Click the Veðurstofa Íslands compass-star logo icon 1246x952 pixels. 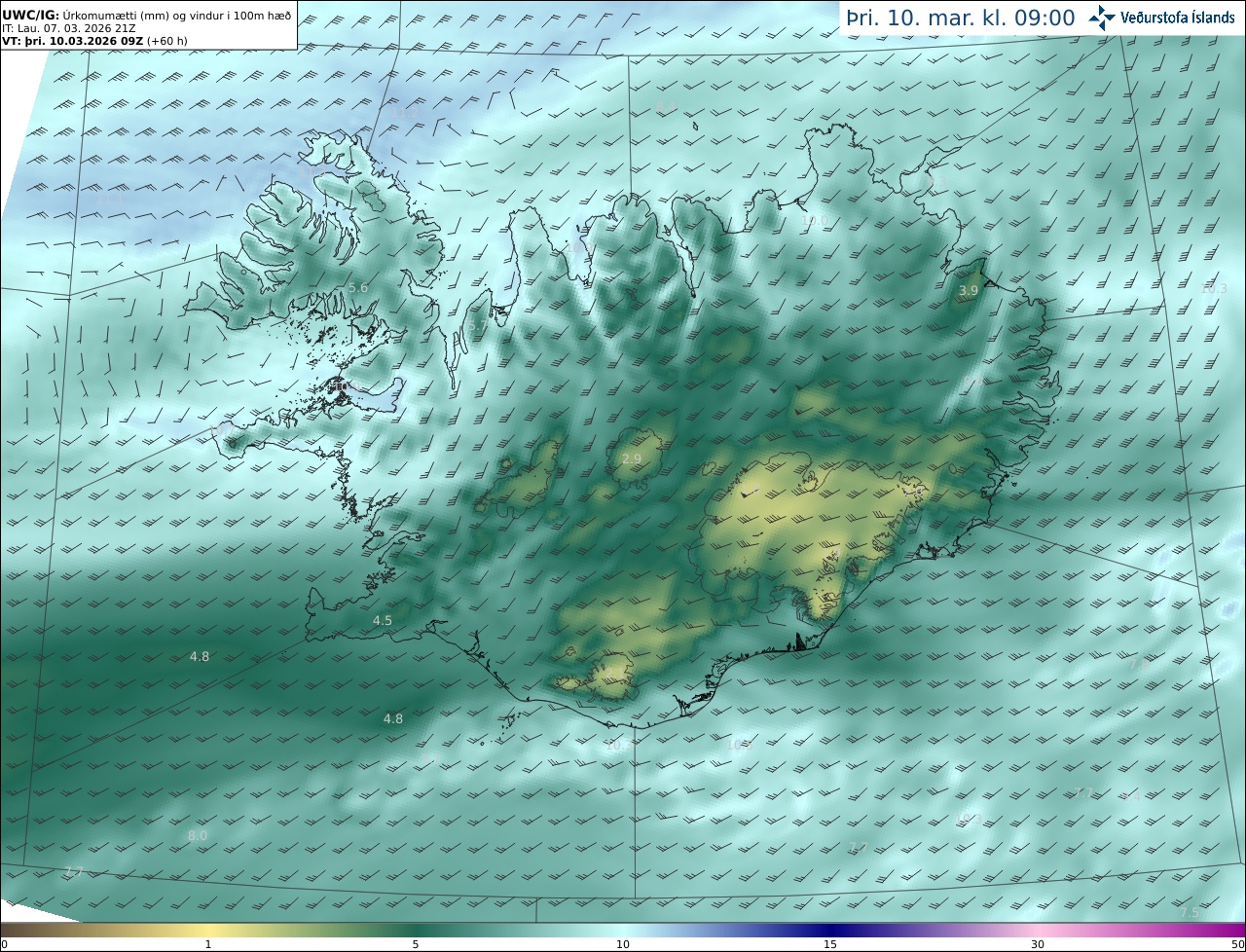click(x=1103, y=18)
